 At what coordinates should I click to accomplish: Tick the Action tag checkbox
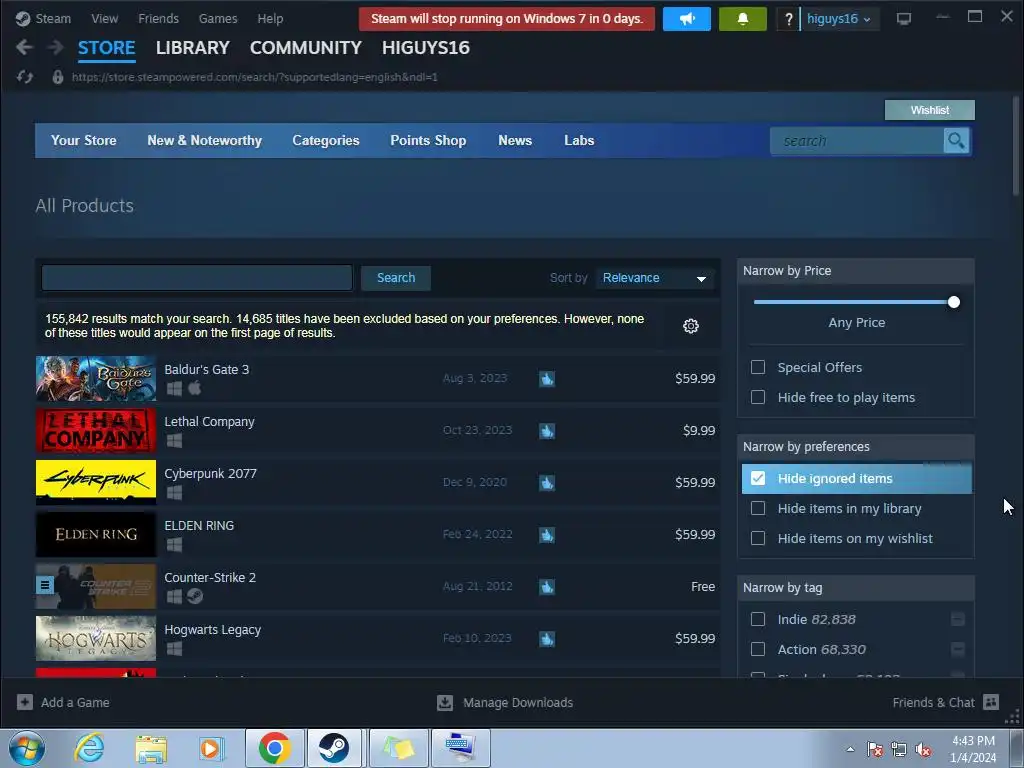[x=758, y=649]
